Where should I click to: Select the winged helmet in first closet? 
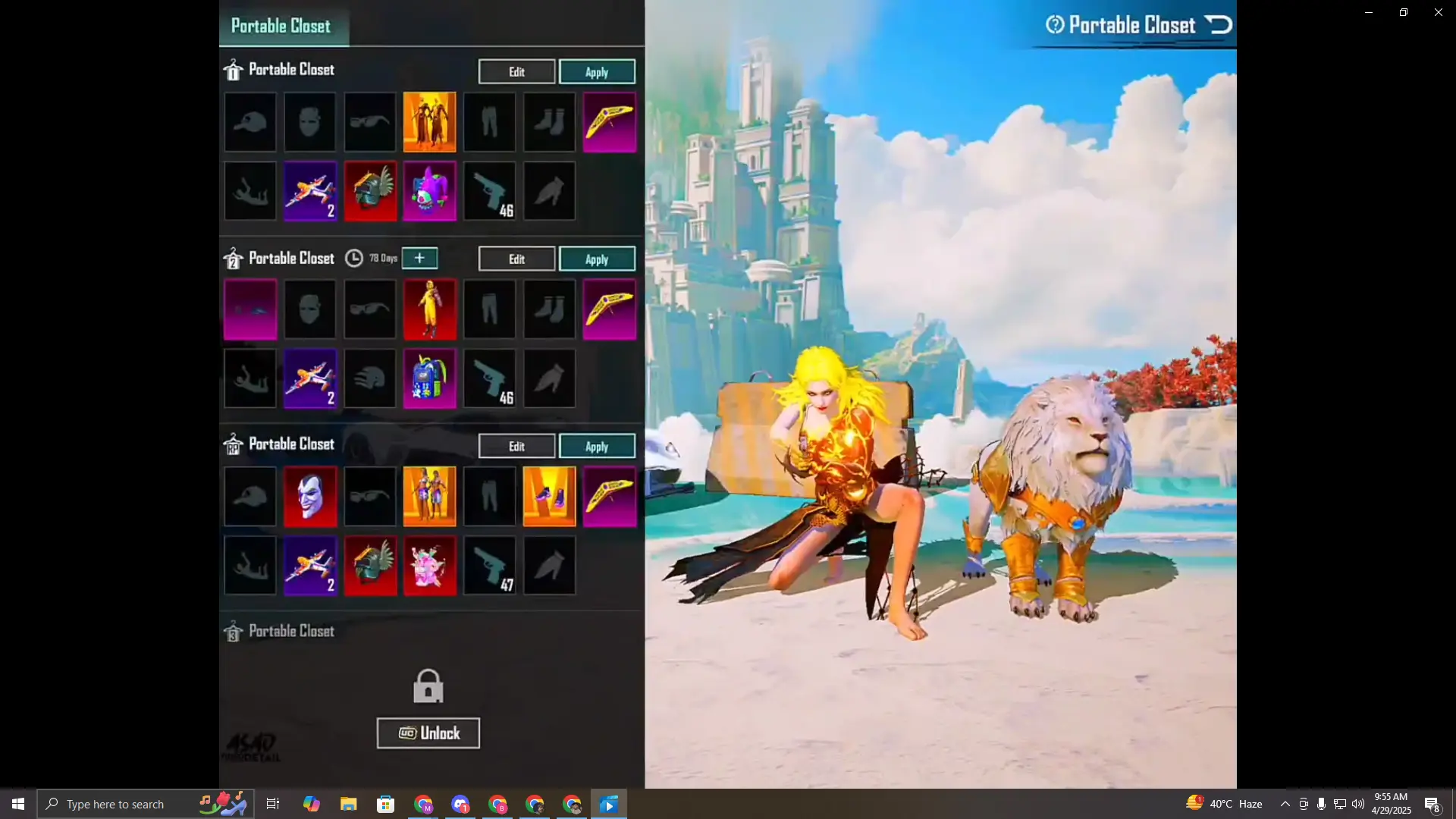(370, 191)
